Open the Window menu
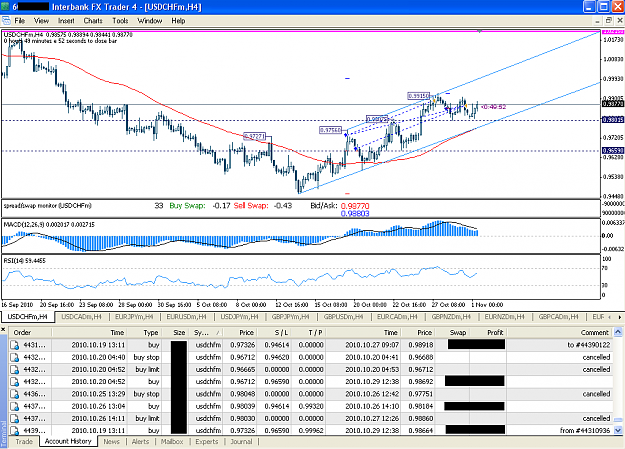Image resolution: width=625 pixels, height=449 pixels. coord(149,21)
